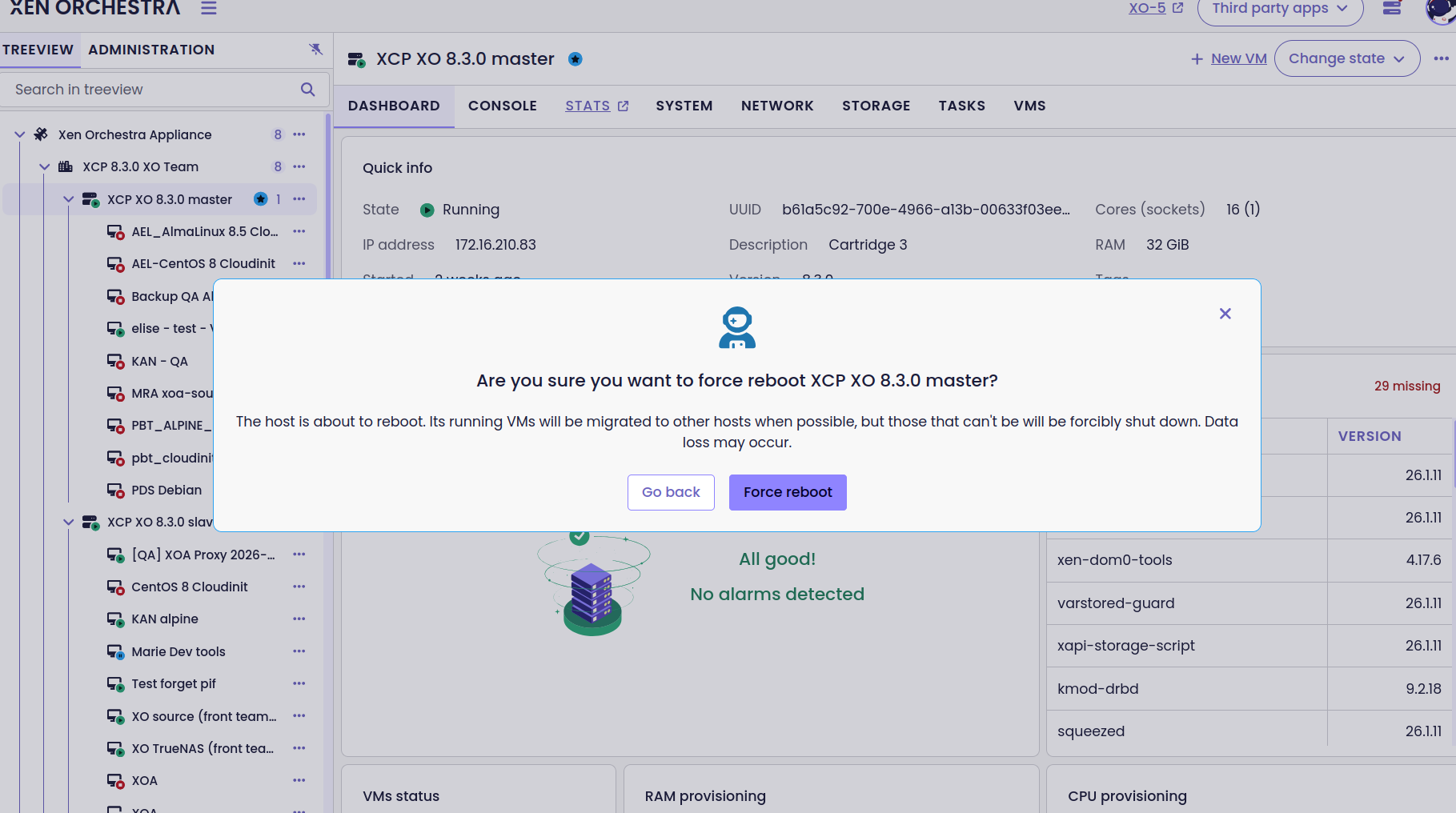Viewport: 1456px width, 813px height.
Task: Click the xapi-storage-script package row
Action: (x=1249, y=646)
